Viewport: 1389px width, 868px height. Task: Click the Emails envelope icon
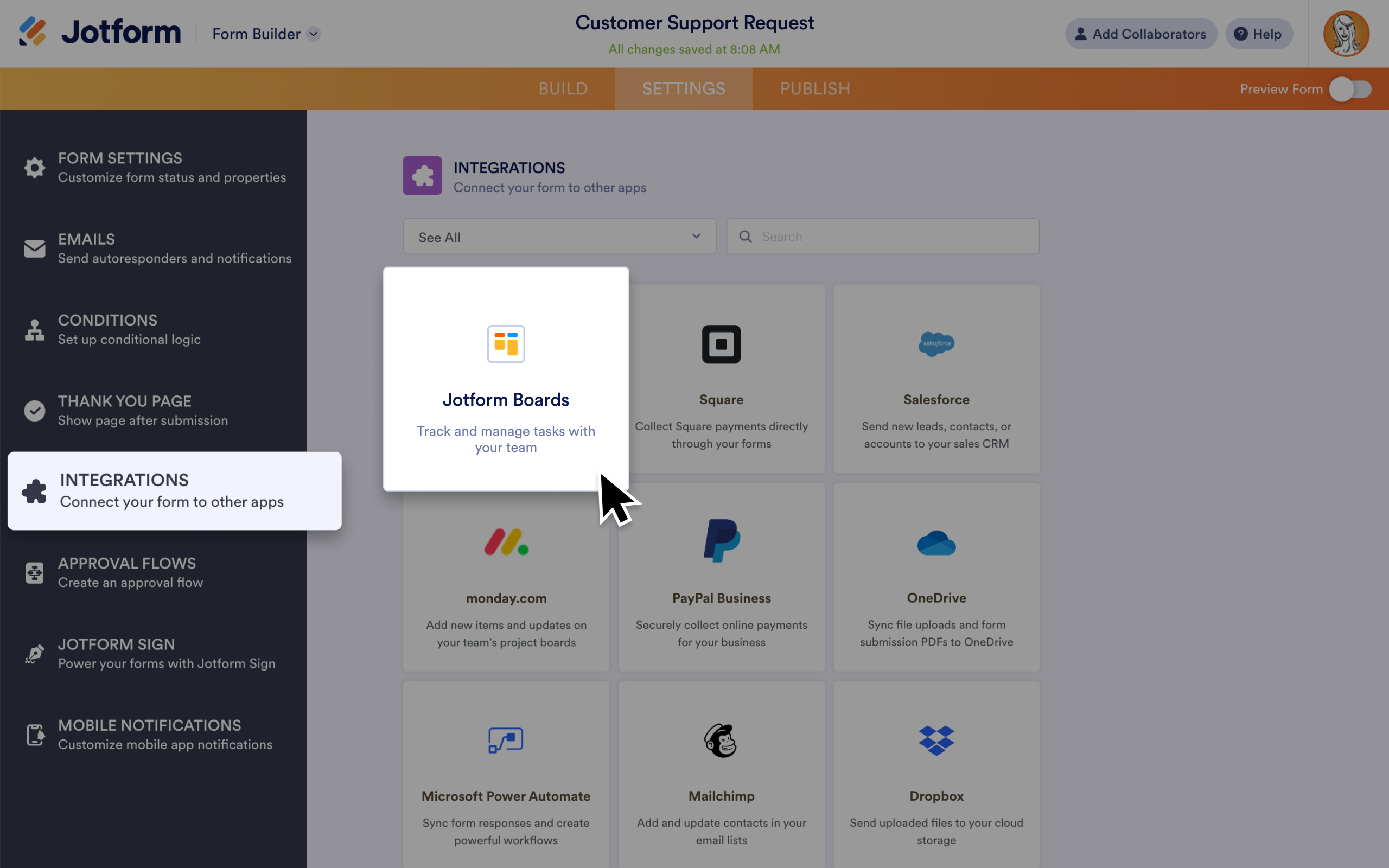pos(34,248)
